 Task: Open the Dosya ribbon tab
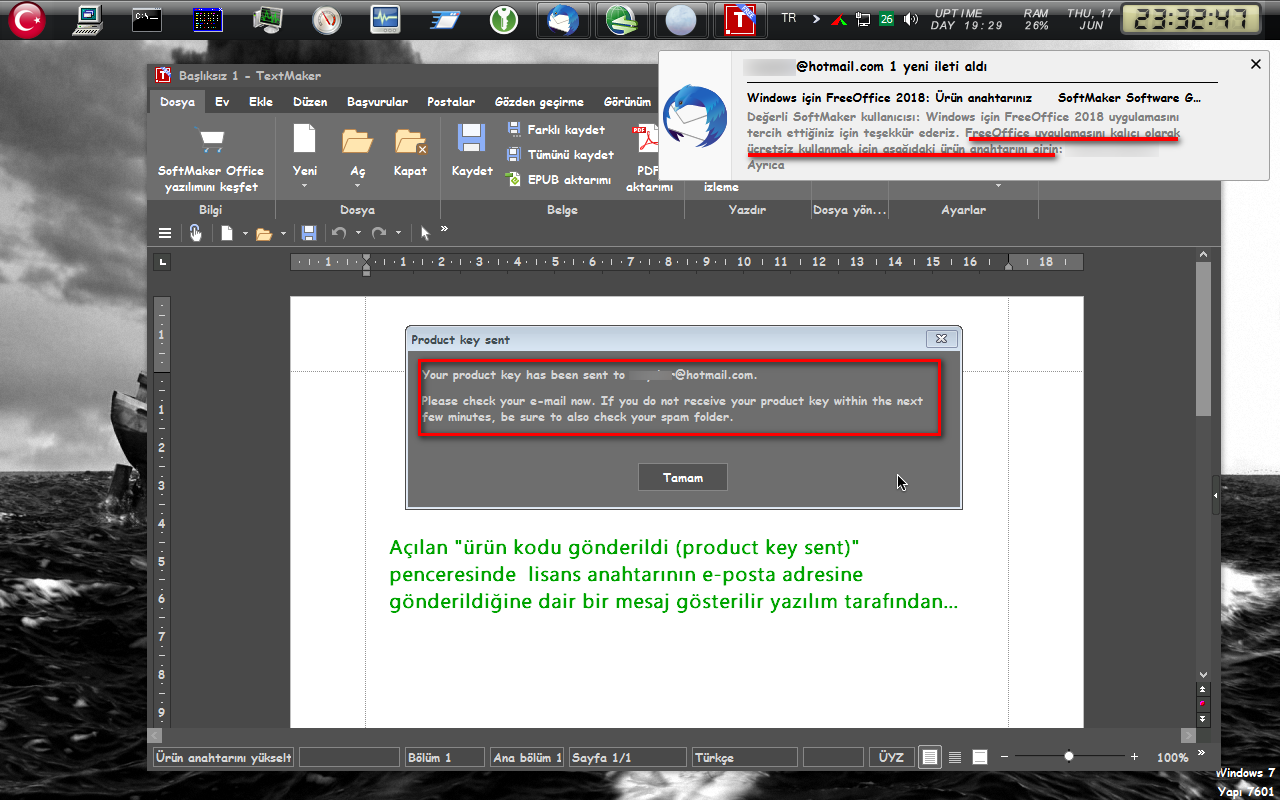[178, 102]
